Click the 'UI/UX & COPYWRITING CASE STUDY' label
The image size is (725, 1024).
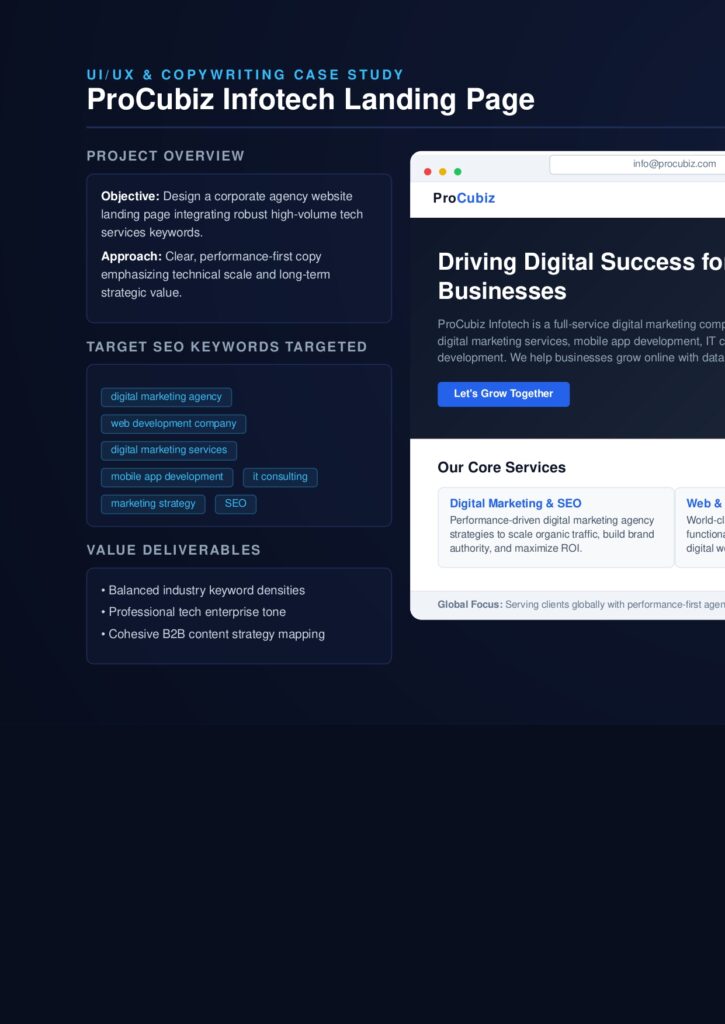(246, 74)
